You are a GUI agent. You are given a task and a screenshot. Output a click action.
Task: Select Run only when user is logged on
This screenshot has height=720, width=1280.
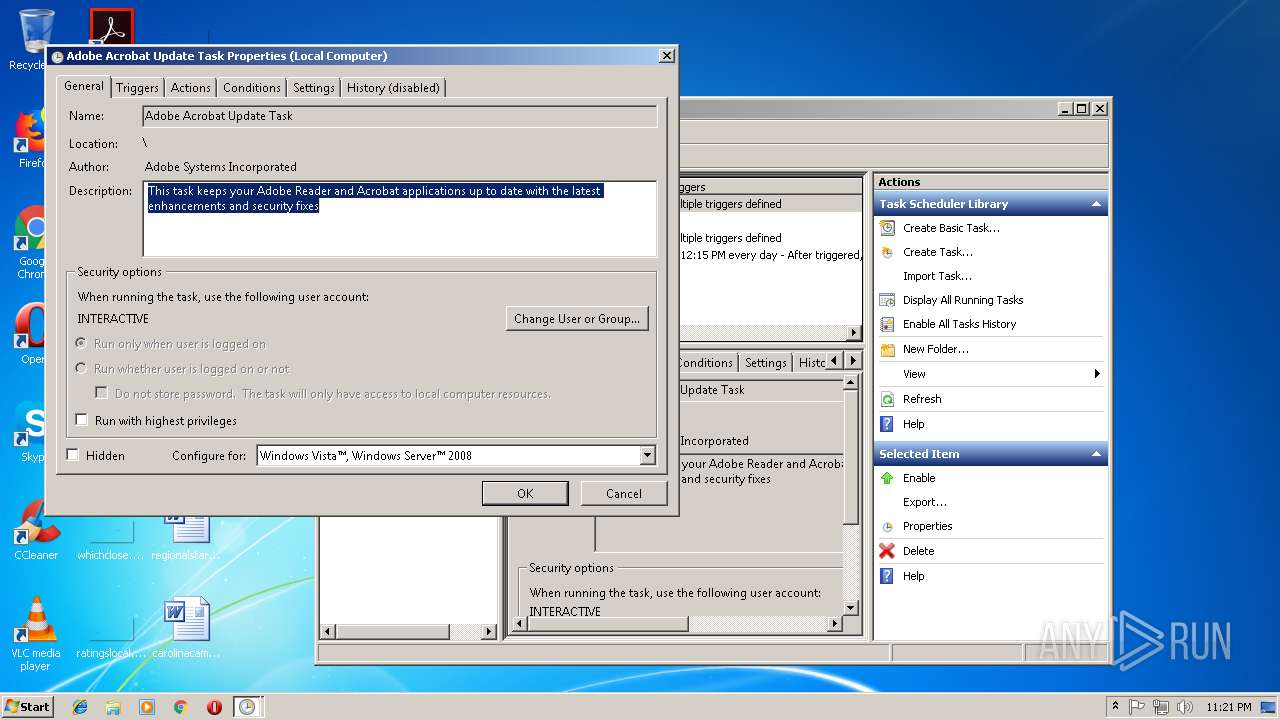pos(82,344)
